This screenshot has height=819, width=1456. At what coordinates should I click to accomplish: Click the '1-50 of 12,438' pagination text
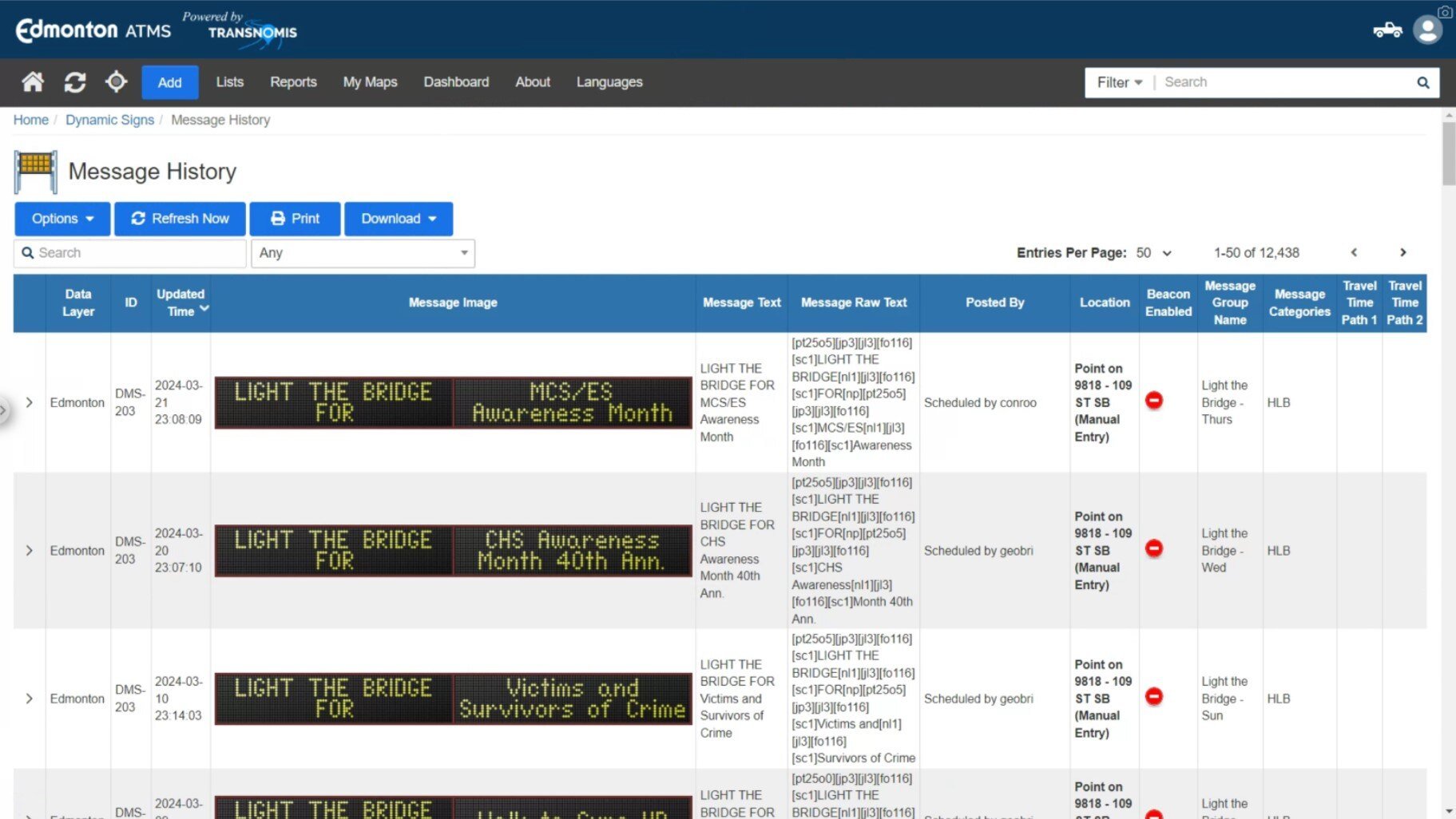point(1256,252)
